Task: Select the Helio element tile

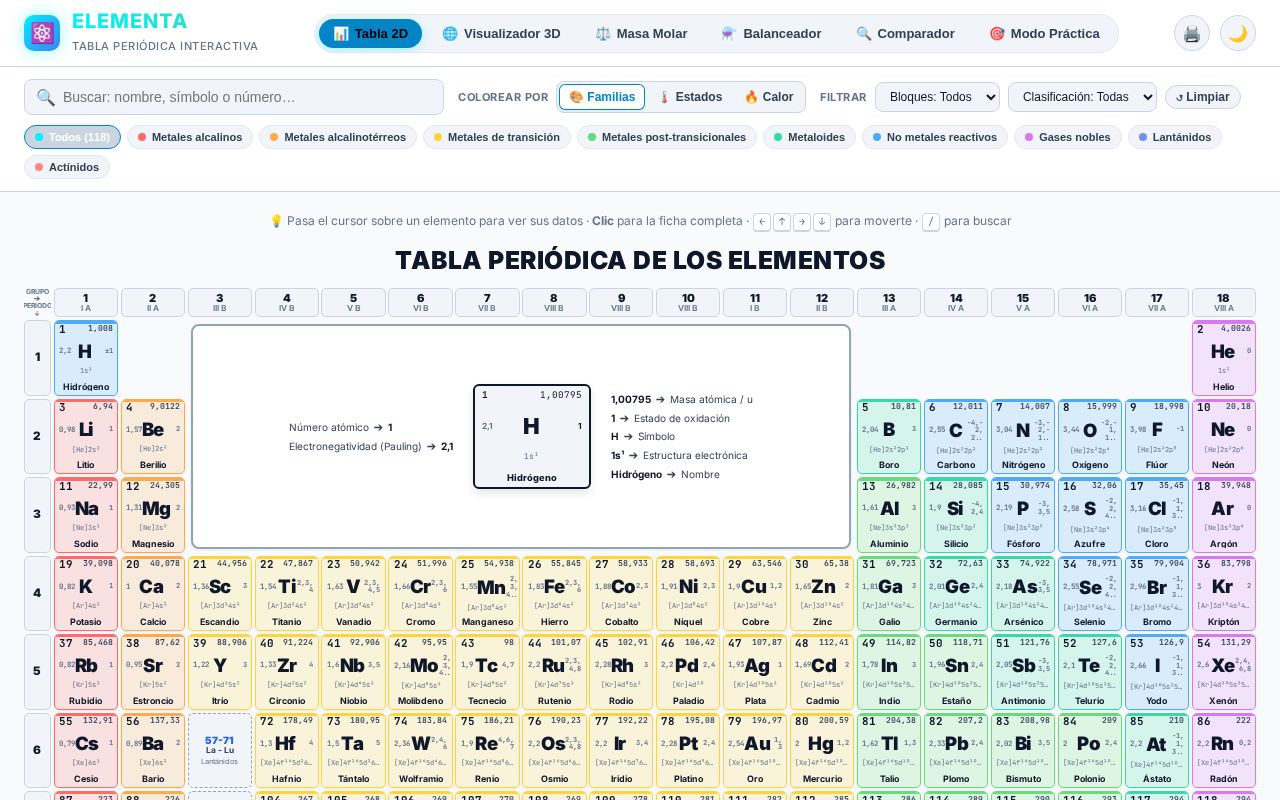Action: (x=1223, y=358)
